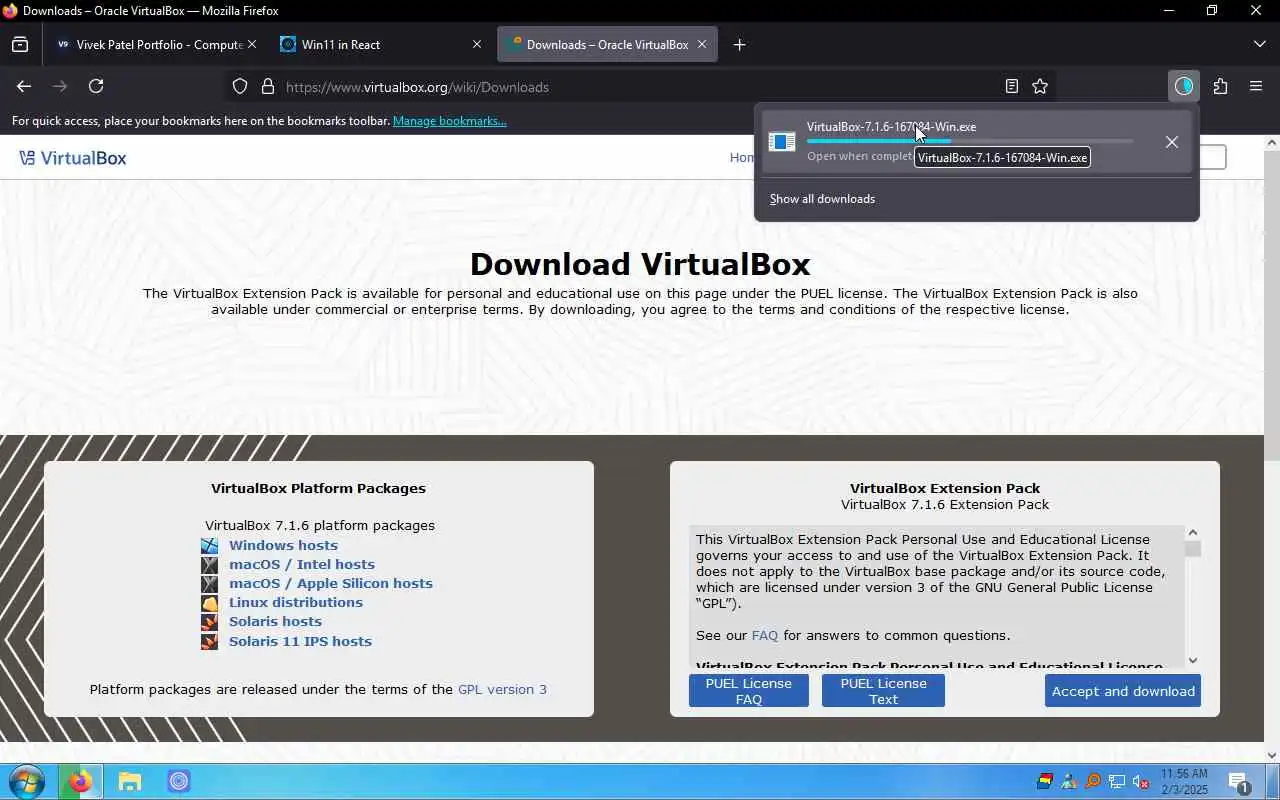1280x800 pixels.
Task: Close the Downloads Oracle VirtualBox tab
Action: (702, 44)
